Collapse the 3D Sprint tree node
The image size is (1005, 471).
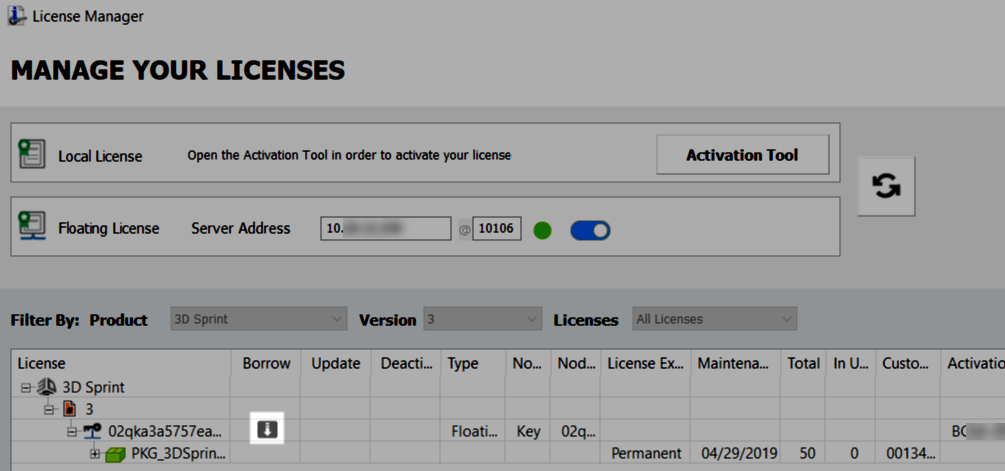pyautogui.click(x=26, y=387)
